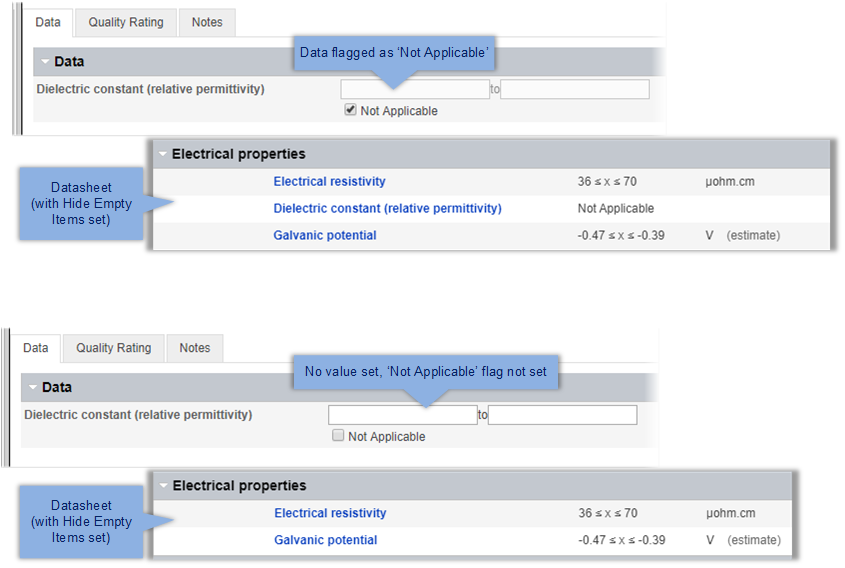Image resolution: width=845 pixels, height=568 pixels.
Task: Focus the upper panel's maximum dielectric value field
Action: click(575, 89)
